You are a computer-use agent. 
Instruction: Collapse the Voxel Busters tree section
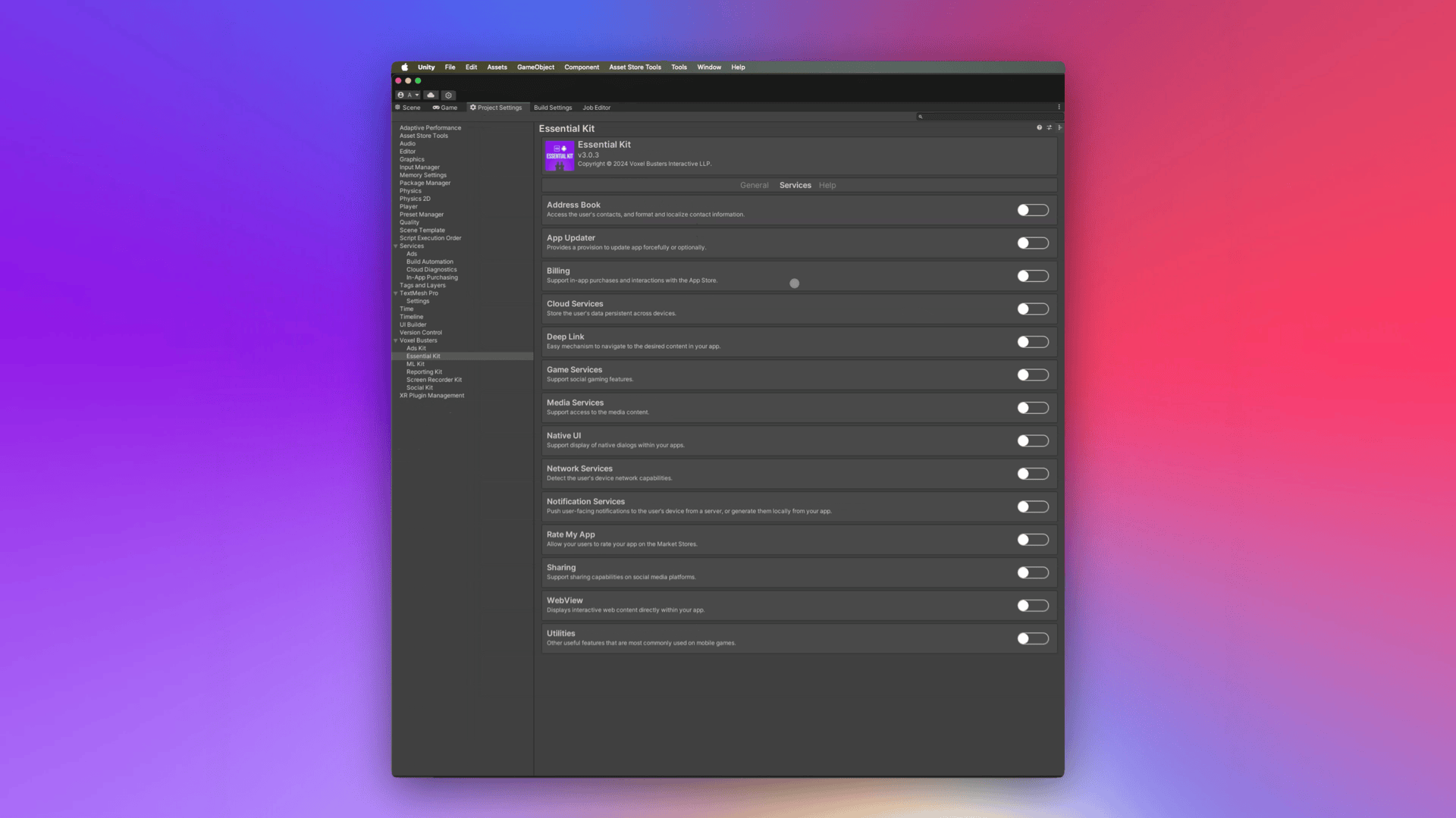tap(396, 340)
